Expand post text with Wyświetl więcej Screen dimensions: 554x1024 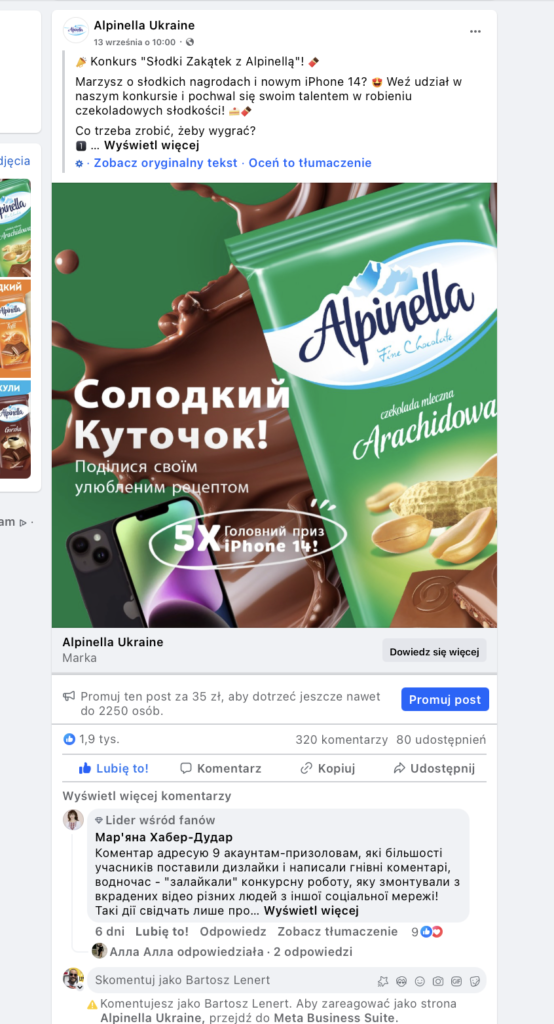[152, 145]
